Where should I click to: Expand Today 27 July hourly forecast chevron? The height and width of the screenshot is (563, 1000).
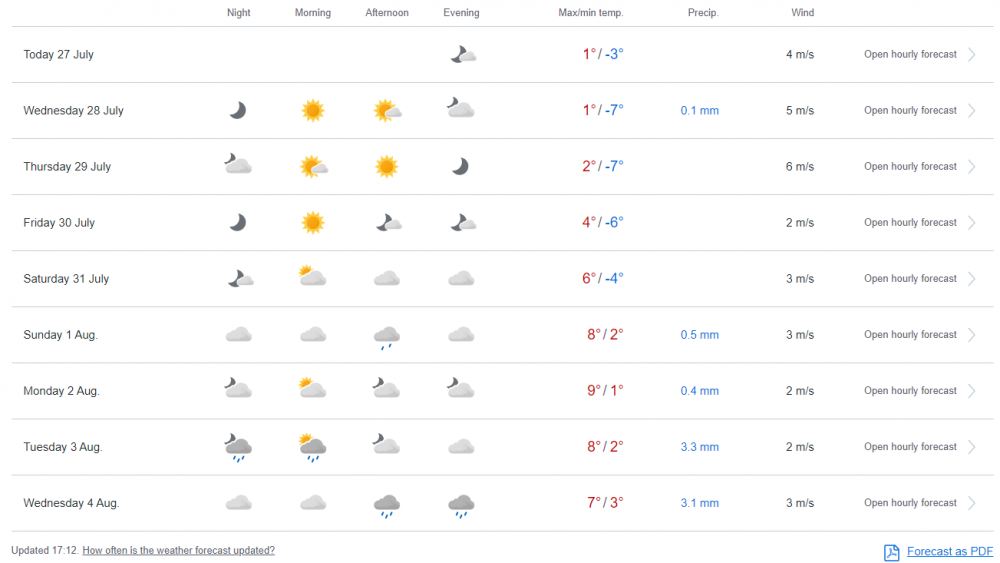(x=972, y=55)
